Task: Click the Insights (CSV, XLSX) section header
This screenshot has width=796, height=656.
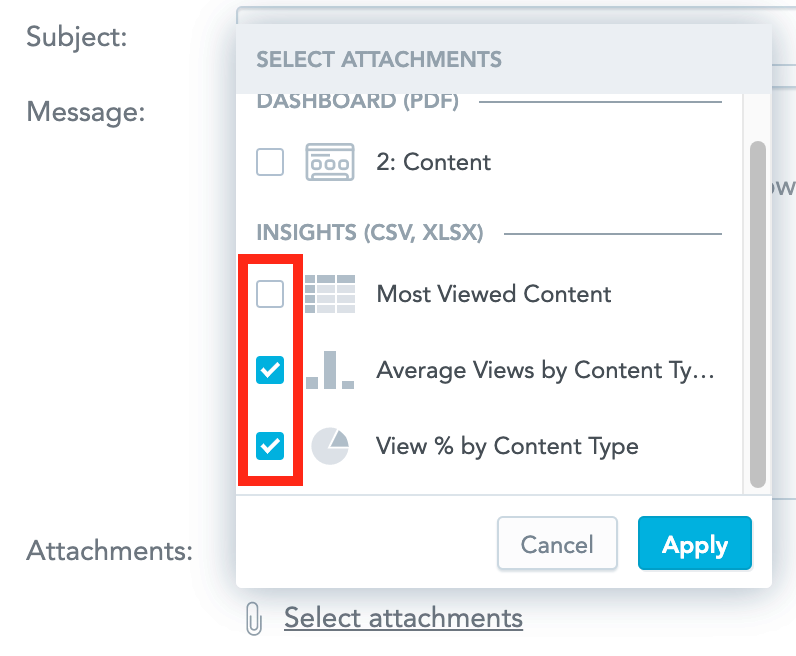Action: [370, 233]
